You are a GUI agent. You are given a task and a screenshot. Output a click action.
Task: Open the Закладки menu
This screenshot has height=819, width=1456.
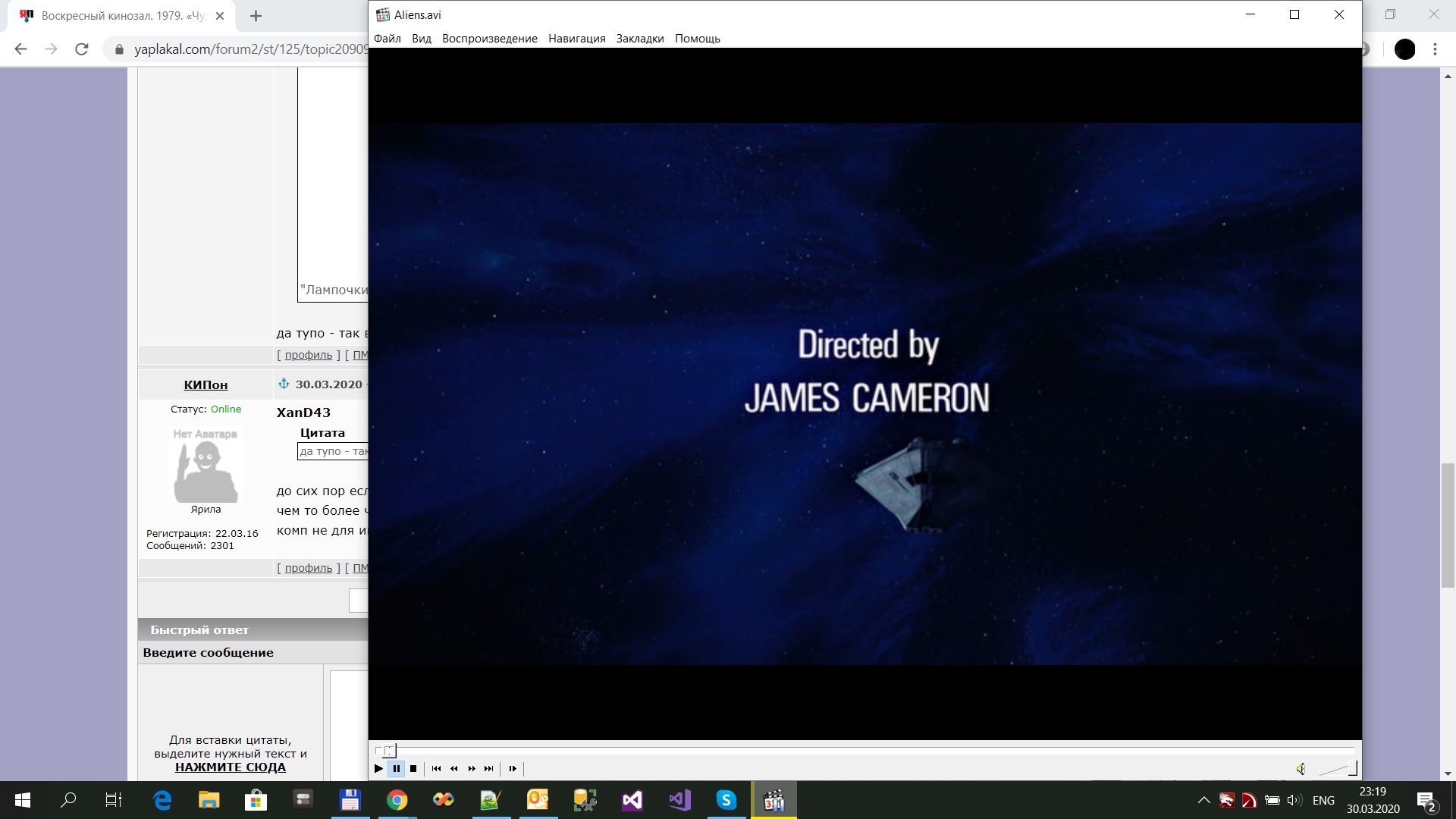click(x=640, y=39)
